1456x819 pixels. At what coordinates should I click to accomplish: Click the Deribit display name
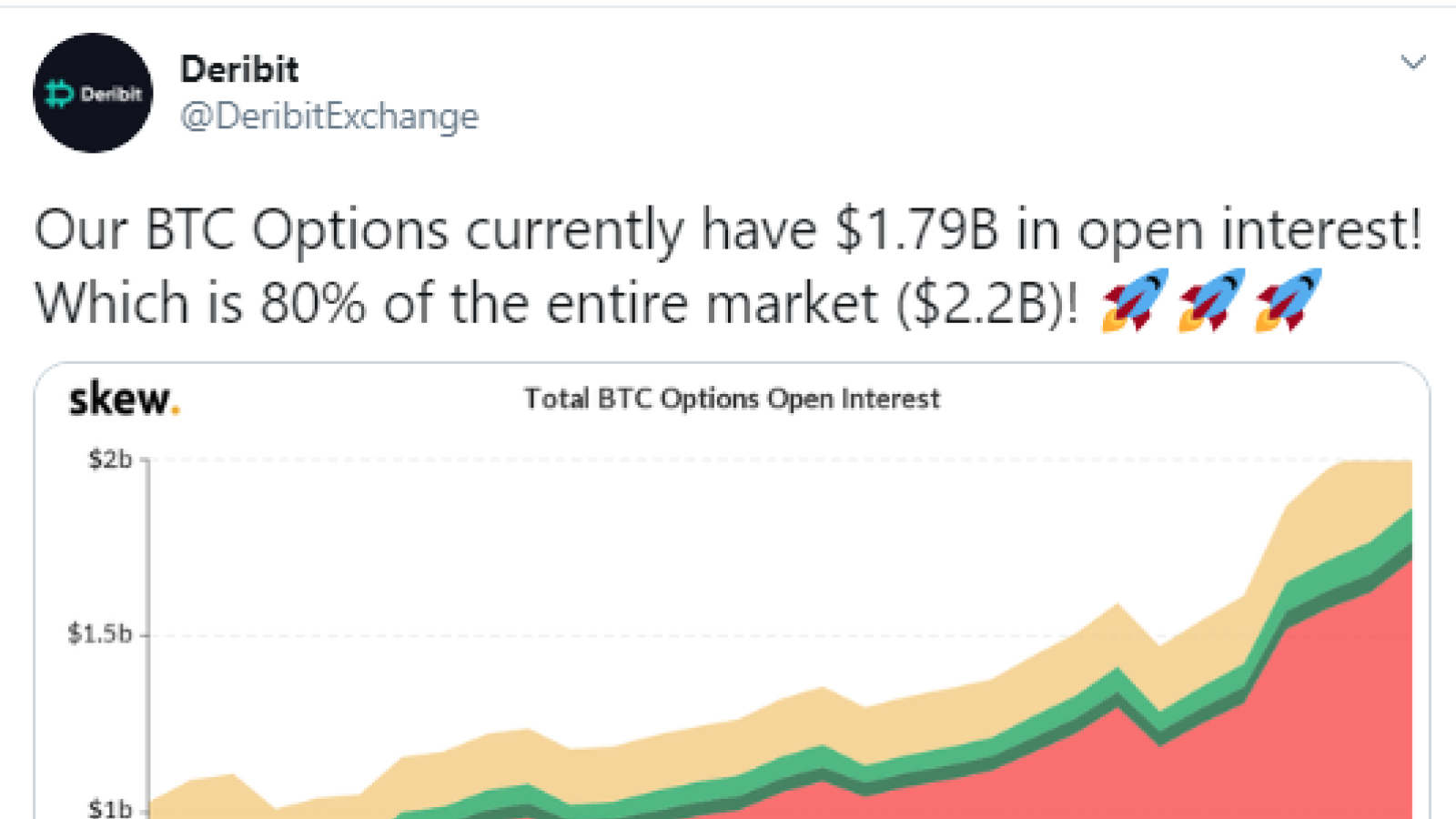(x=239, y=69)
